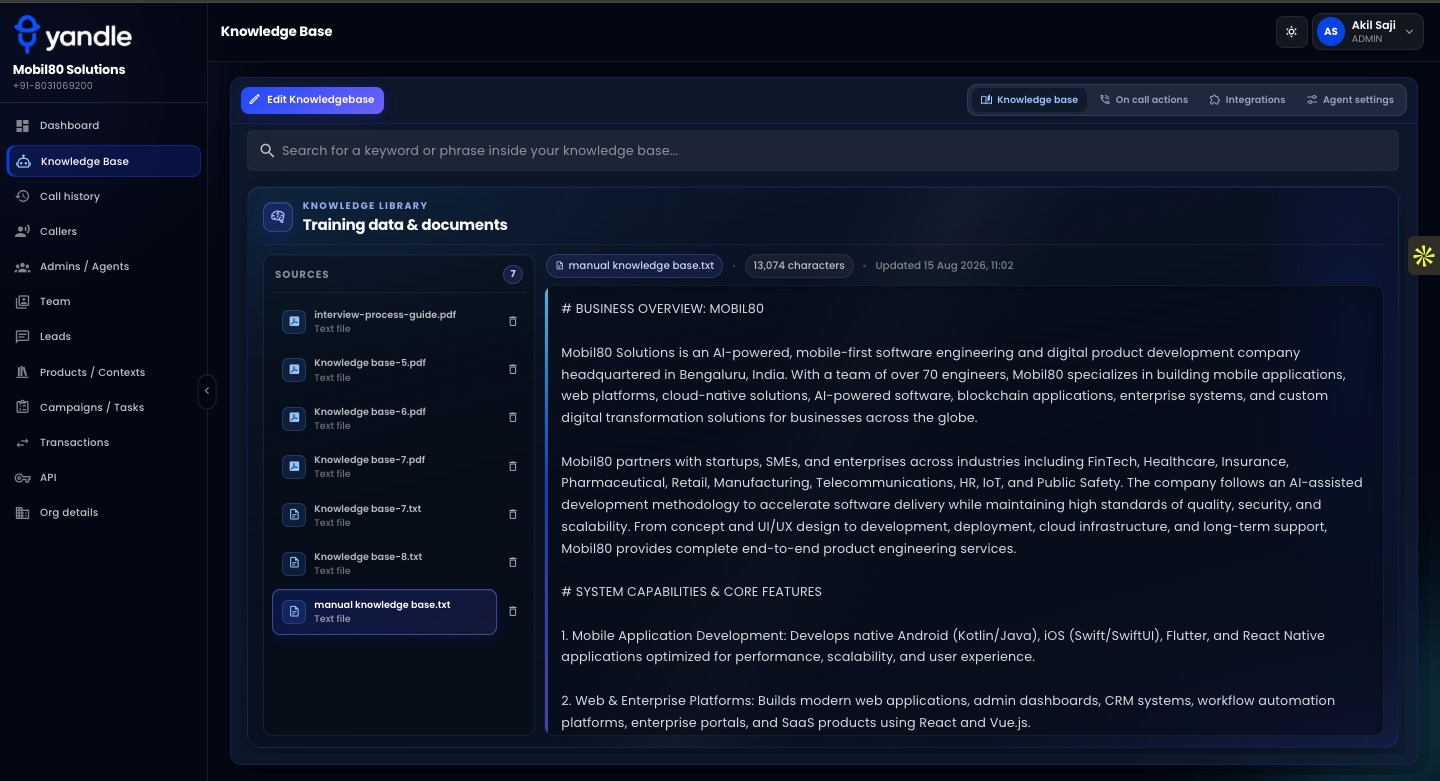Screen dimensions: 1440x781
Task: Click trash icon beside manual knowledge base.txt
Action: (513, 611)
